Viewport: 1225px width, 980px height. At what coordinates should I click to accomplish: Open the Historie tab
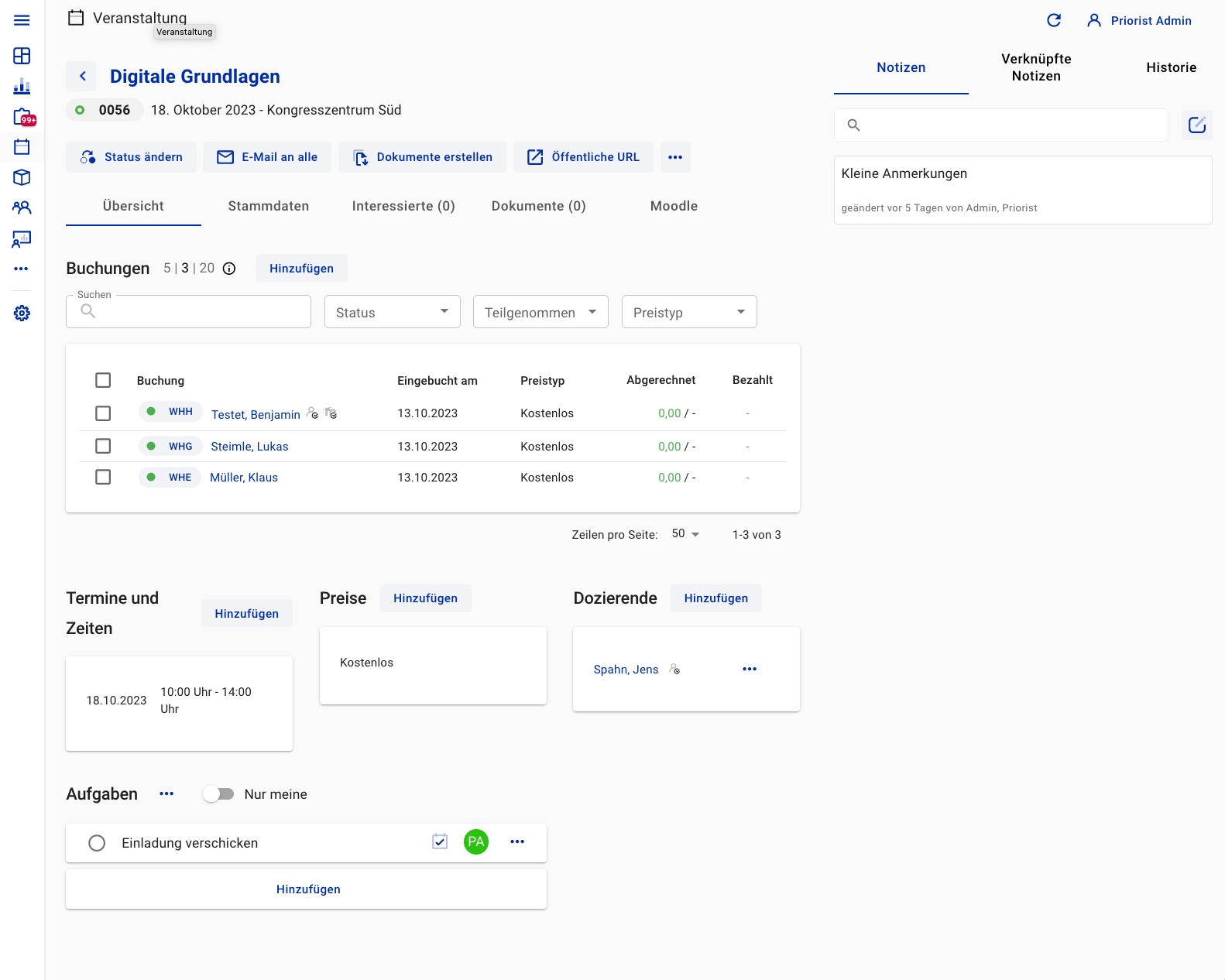point(1171,67)
